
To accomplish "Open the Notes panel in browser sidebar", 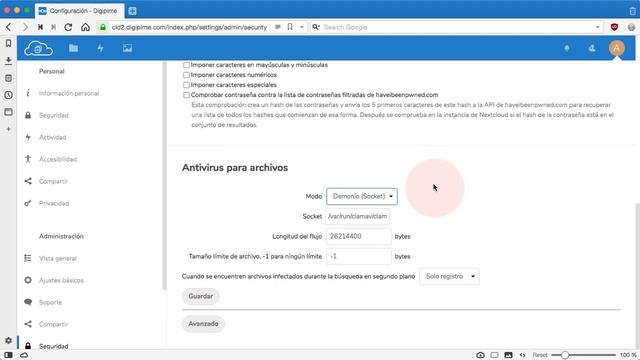I will [8, 78].
